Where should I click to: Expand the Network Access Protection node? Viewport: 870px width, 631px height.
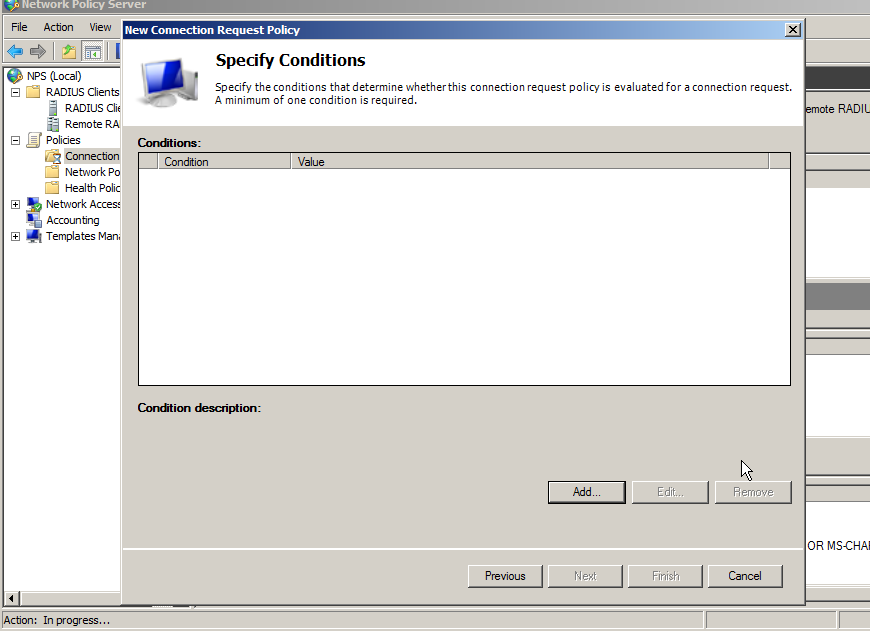(14, 203)
